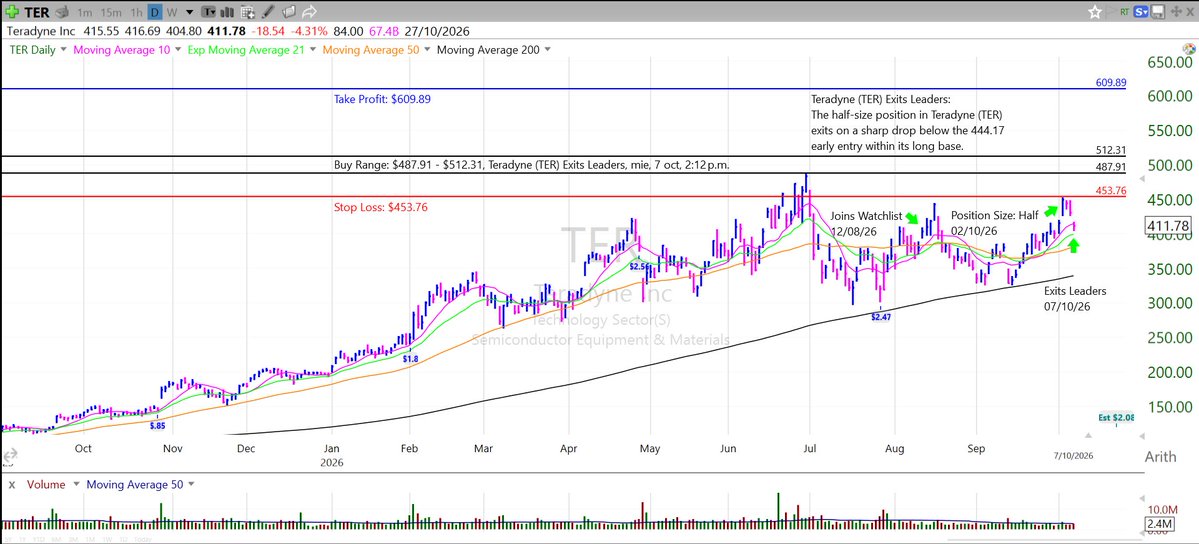Mark chart with the favorite star
1199x544 pixels.
pos(1095,11)
